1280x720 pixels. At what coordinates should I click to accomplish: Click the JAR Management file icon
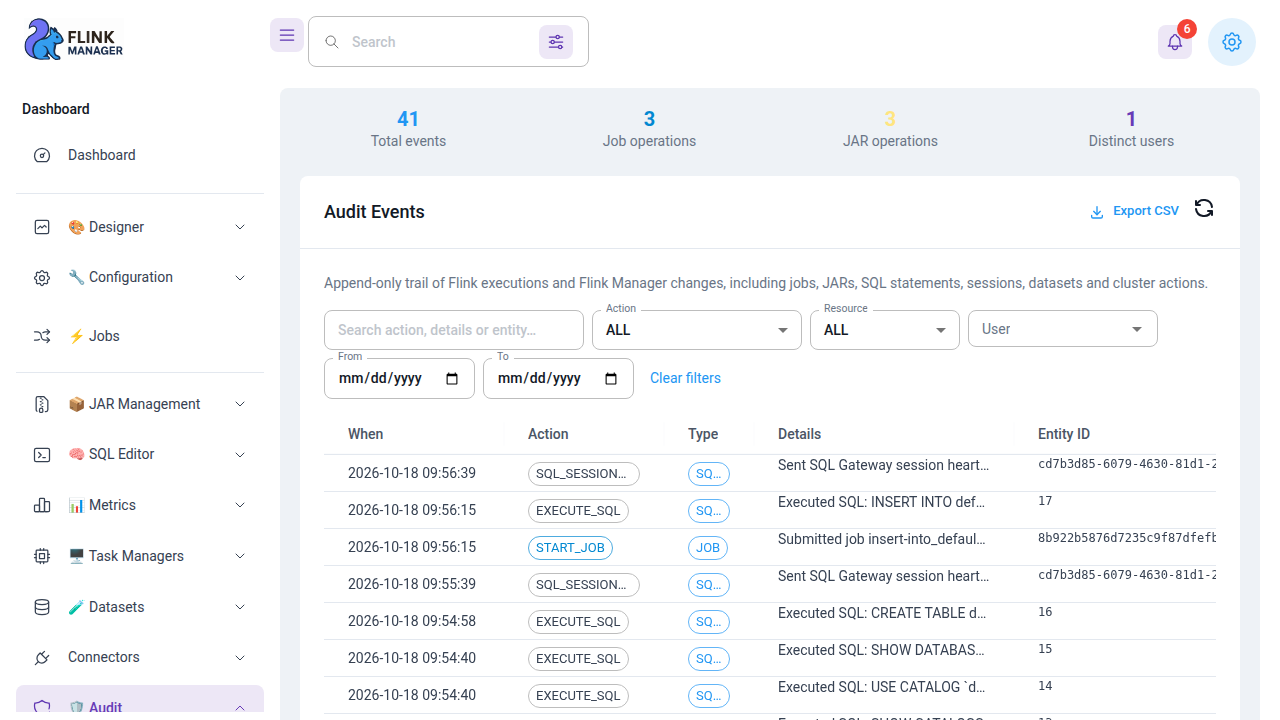click(42, 404)
